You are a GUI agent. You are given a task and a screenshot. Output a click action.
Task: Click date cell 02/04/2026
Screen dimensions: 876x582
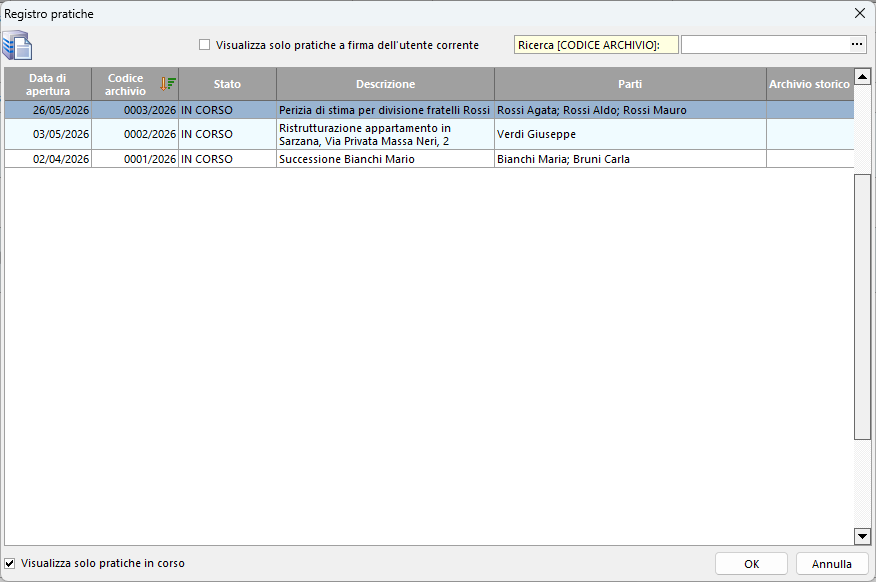point(48,159)
